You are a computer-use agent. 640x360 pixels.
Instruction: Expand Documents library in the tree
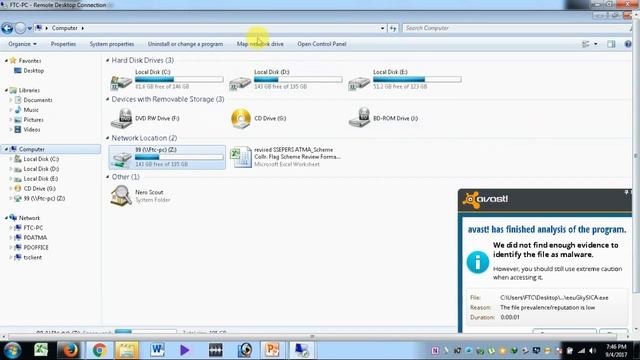(x=11, y=100)
